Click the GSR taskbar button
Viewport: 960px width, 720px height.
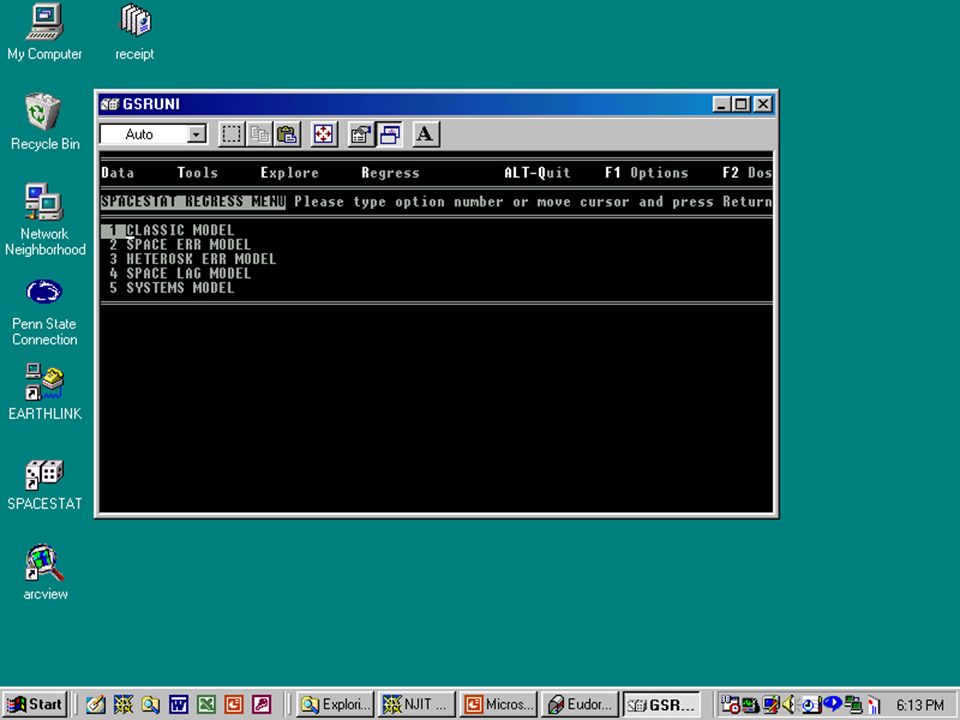pyautogui.click(x=662, y=705)
